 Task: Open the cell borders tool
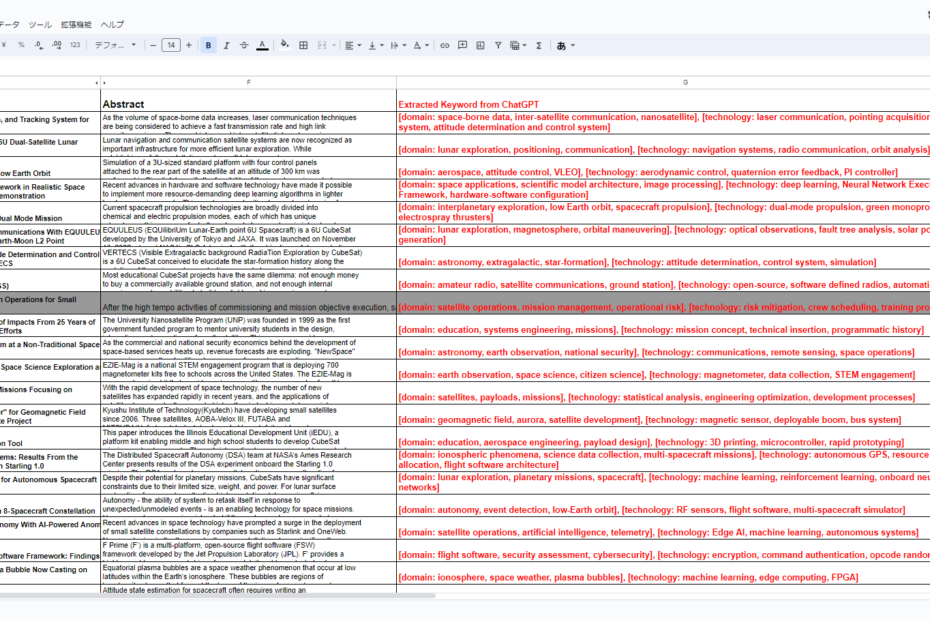click(303, 45)
